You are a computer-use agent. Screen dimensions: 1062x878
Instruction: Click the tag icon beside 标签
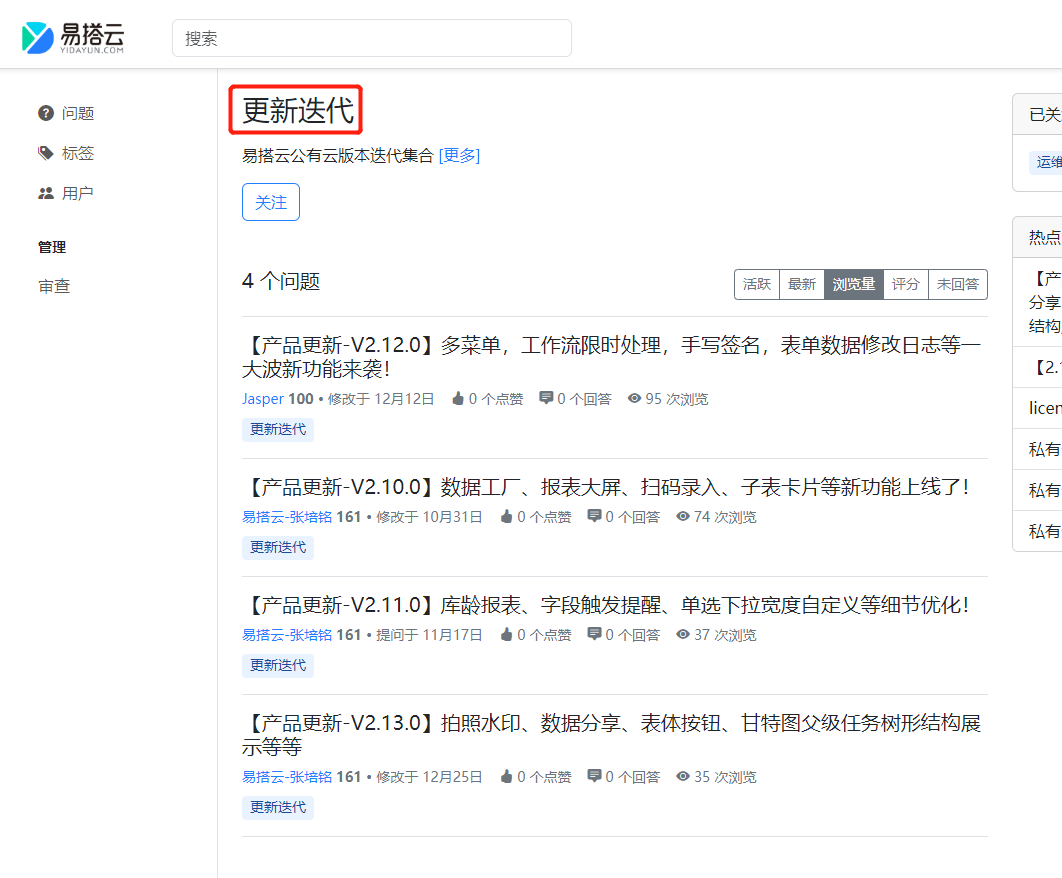click(x=46, y=153)
